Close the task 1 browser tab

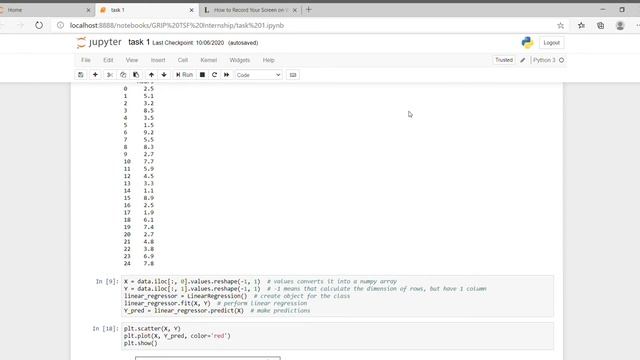tap(191, 10)
